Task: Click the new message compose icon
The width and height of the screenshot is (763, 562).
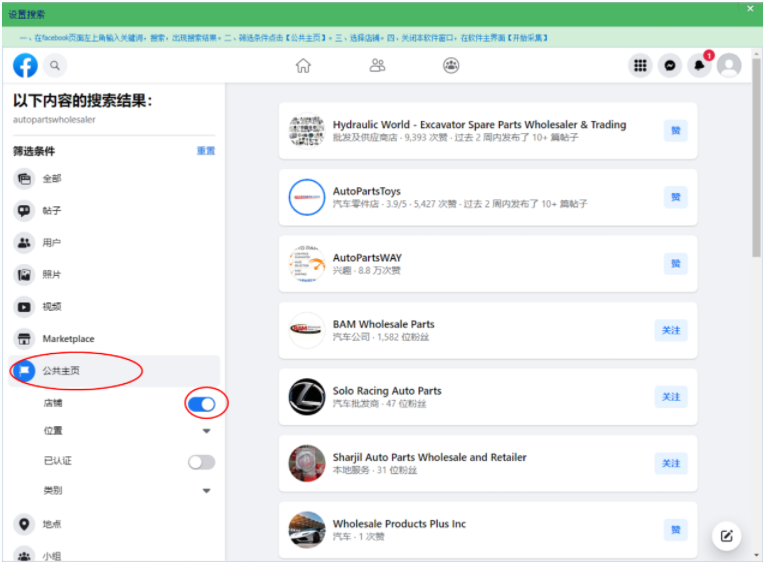Action: pos(727,536)
